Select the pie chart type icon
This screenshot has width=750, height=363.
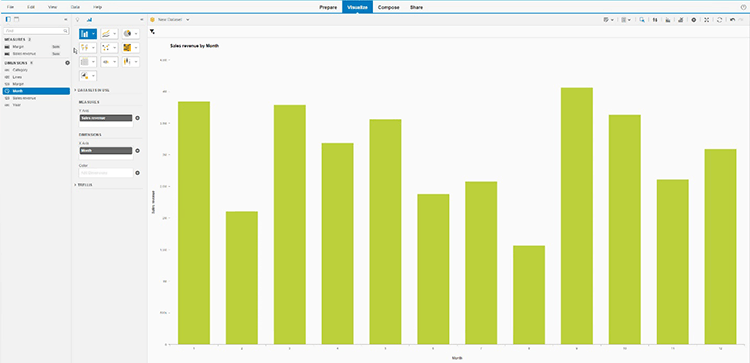click(x=127, y=34)
